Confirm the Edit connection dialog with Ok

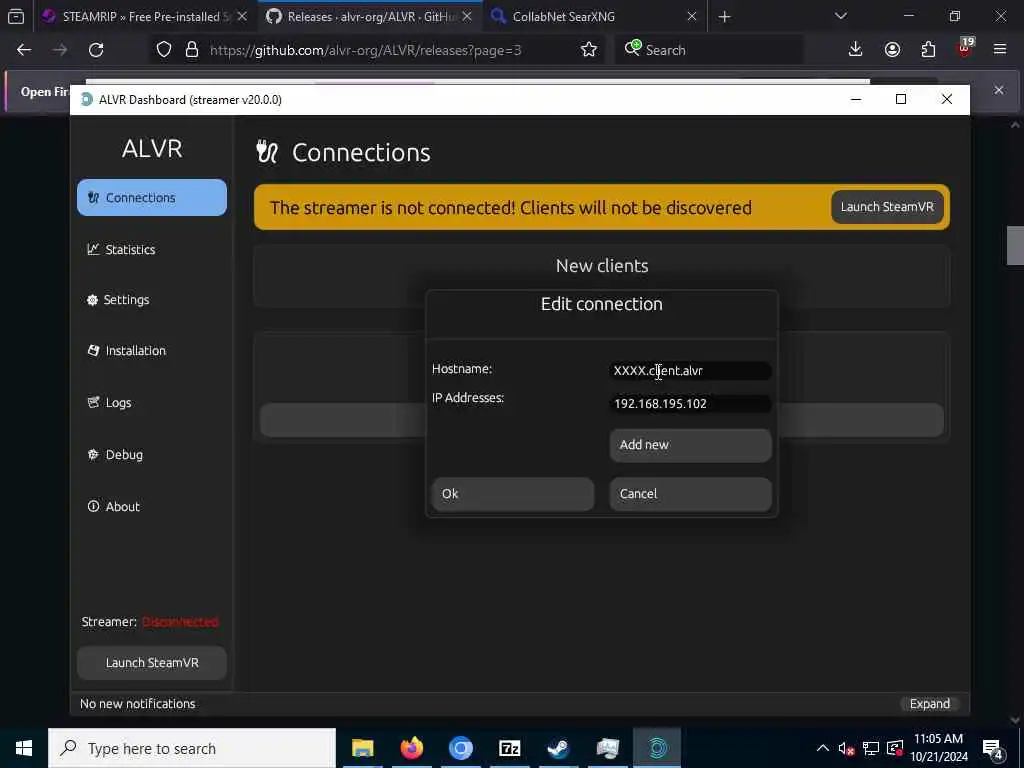(x=513, y=494)
